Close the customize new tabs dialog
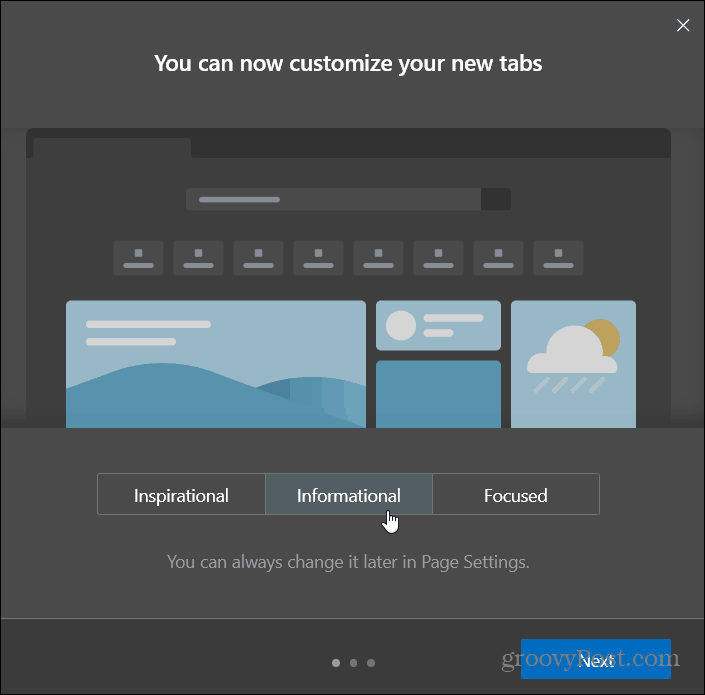 (683, 25)
